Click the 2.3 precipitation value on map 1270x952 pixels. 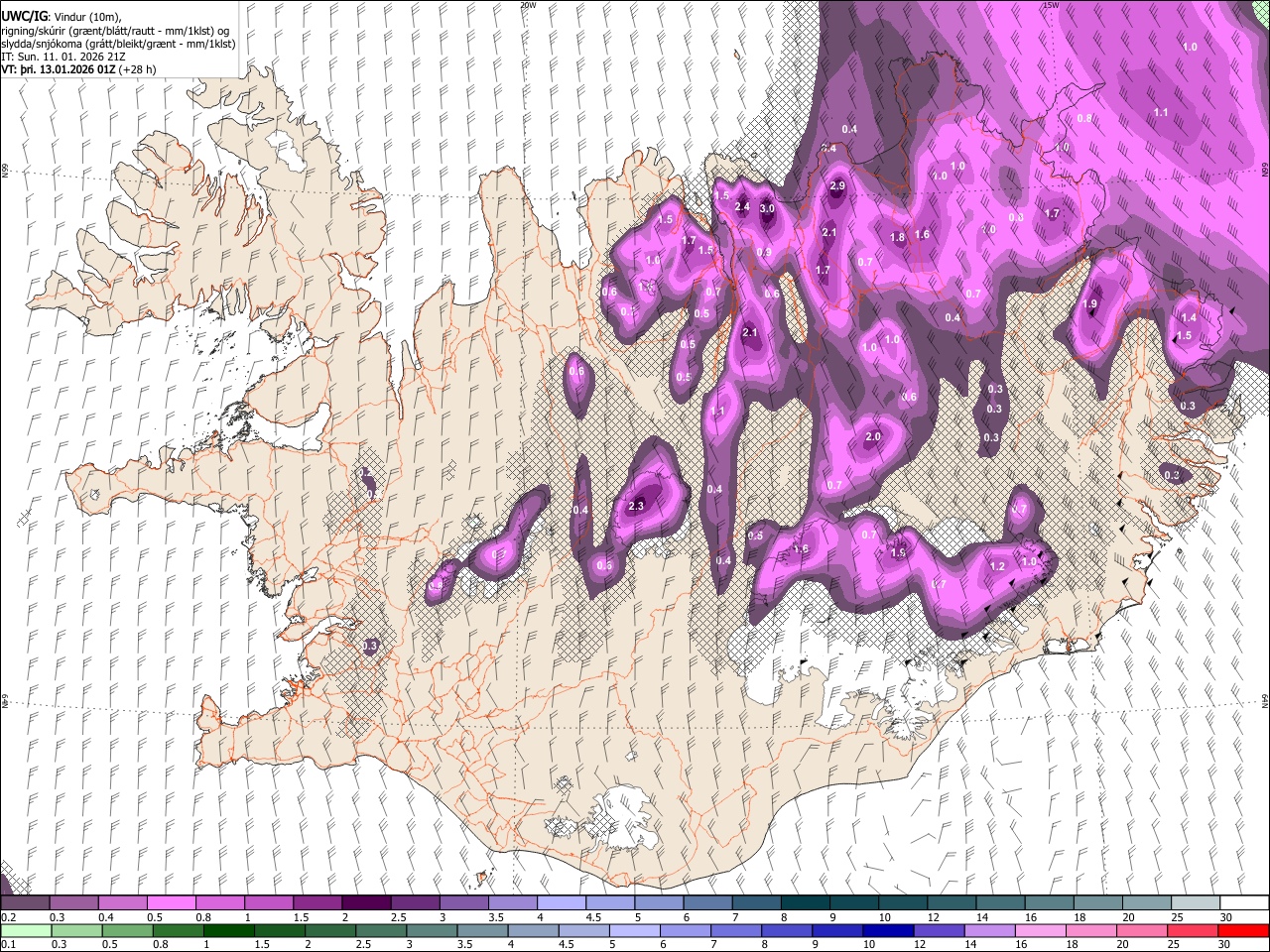point(637,506)
